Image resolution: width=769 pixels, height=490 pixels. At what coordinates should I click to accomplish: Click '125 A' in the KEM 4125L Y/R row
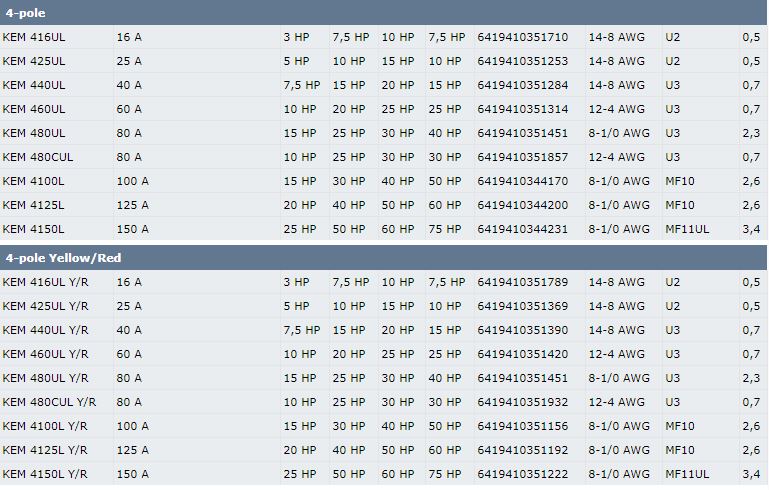tap(132, 451)
